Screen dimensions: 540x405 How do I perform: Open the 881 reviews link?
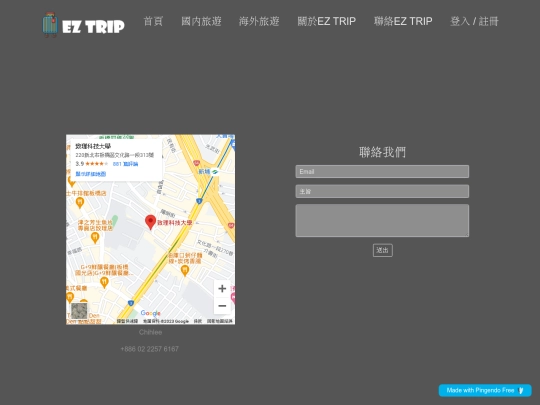(x=125, y=164)
